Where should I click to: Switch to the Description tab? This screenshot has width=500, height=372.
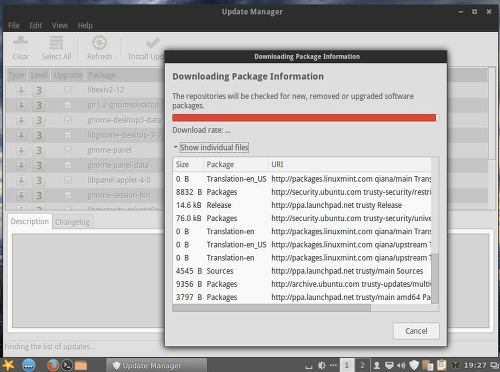(30, 221)
